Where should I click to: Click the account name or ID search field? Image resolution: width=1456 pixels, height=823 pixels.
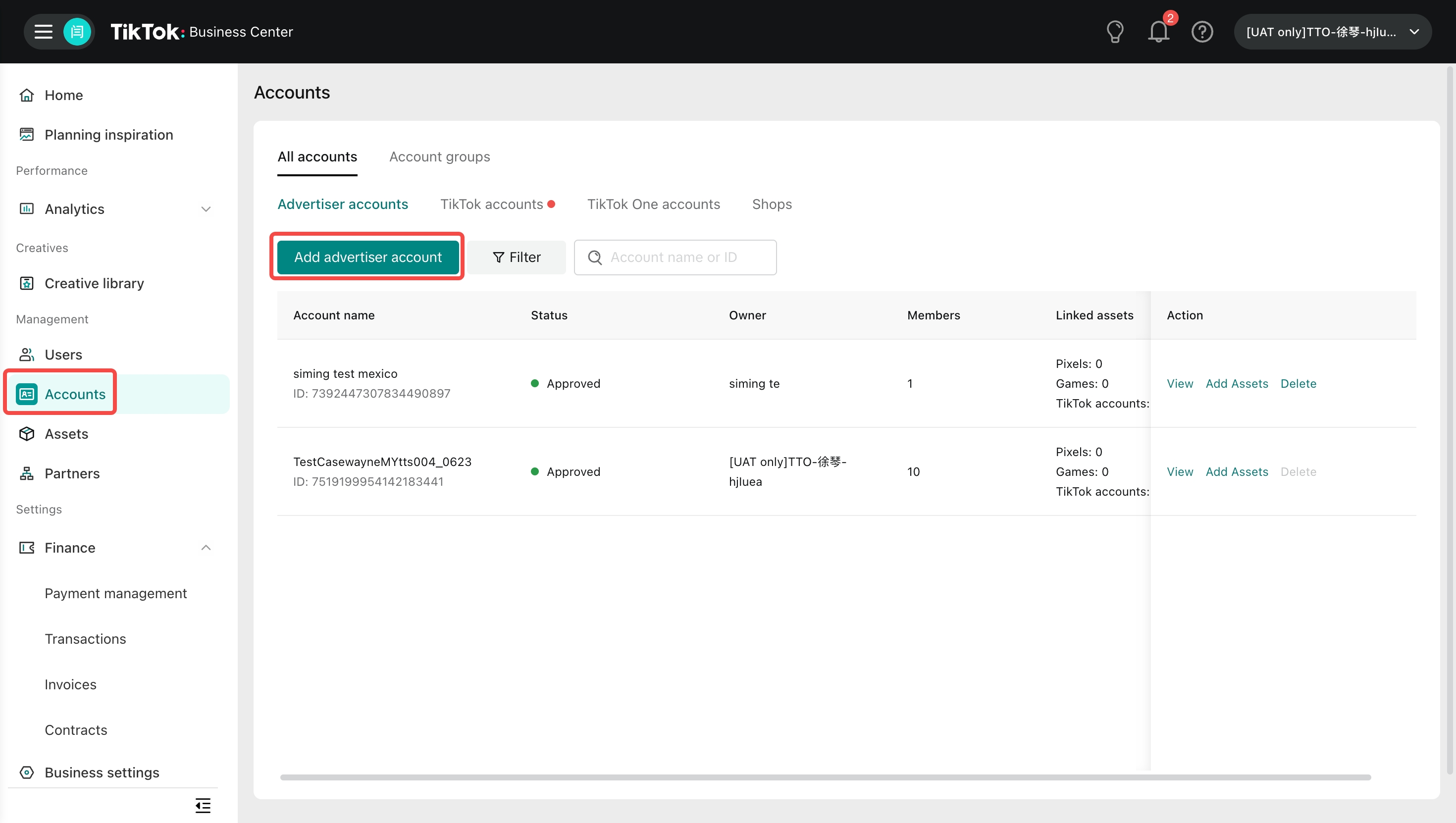coord(684,257)
